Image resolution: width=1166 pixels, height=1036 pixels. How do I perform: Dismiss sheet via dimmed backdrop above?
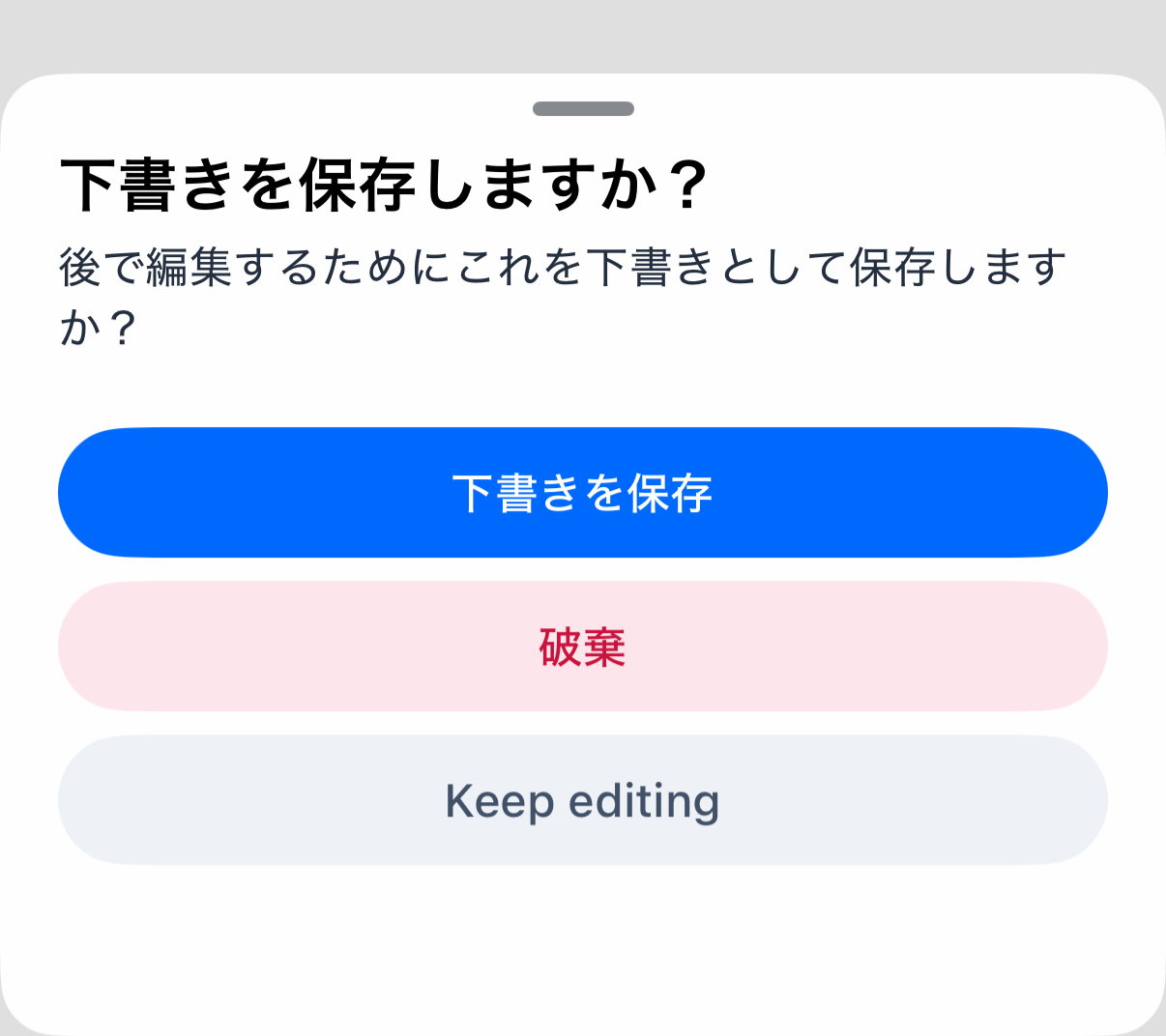(x=583, y=34)
